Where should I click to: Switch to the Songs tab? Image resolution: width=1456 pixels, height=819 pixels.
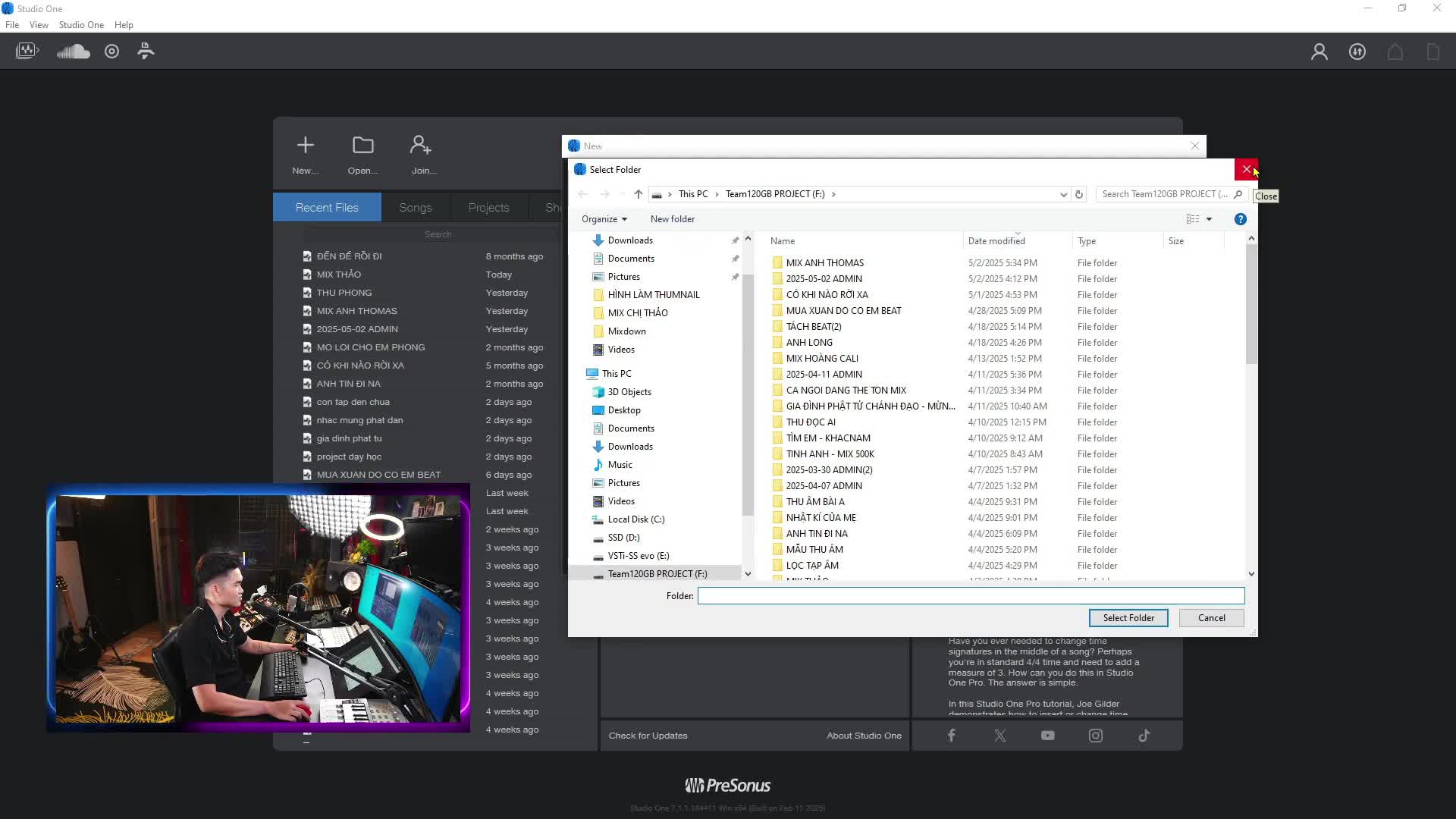tap(415, 208)
